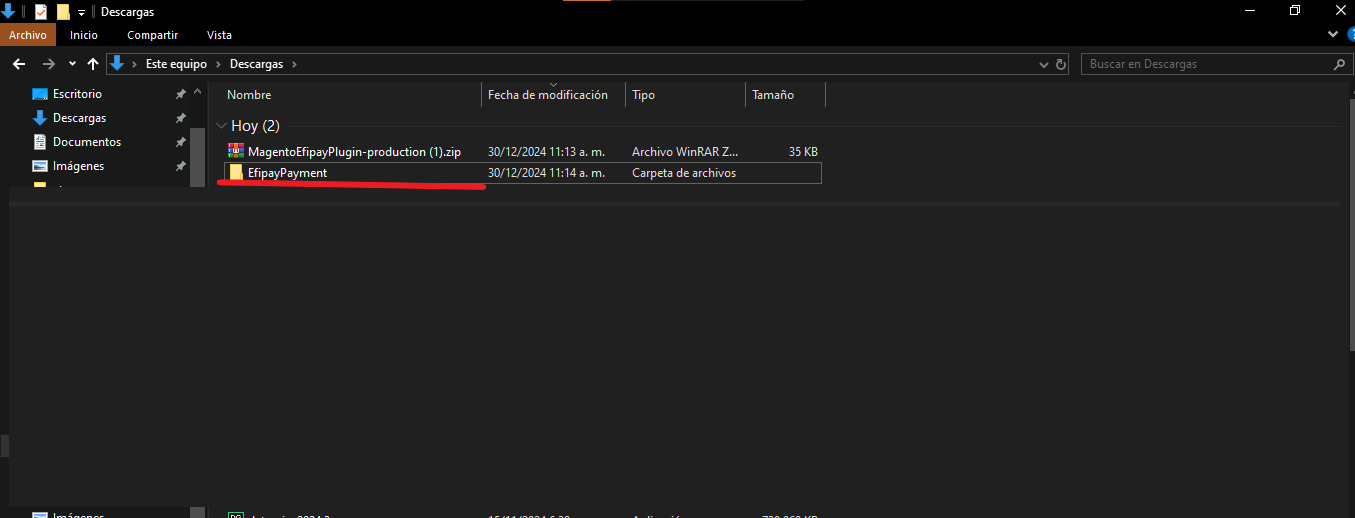The height and width of the screenshot is (518, 1355).
Task: Refresh the Descargas folder view
Action: 1061,64
